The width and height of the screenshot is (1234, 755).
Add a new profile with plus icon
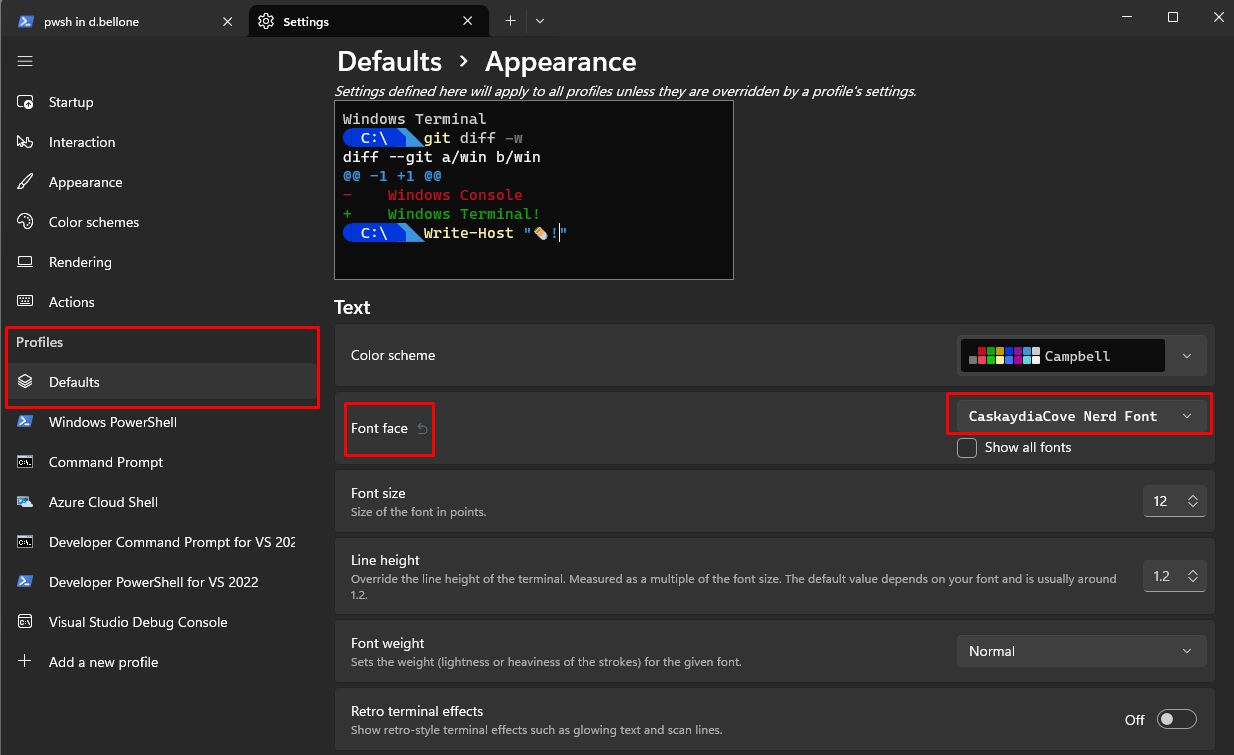pyautogui.click(x=26, y=662)
